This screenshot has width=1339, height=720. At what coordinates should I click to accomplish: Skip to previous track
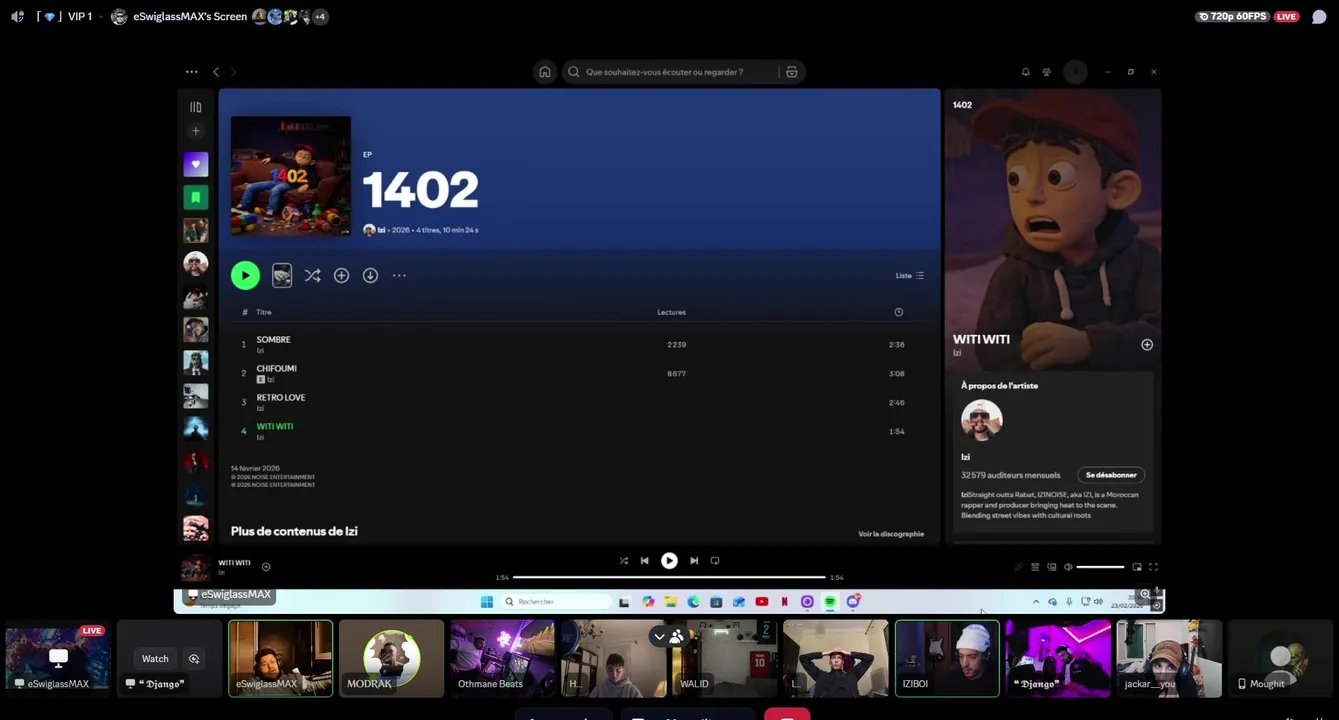point(645,561)
